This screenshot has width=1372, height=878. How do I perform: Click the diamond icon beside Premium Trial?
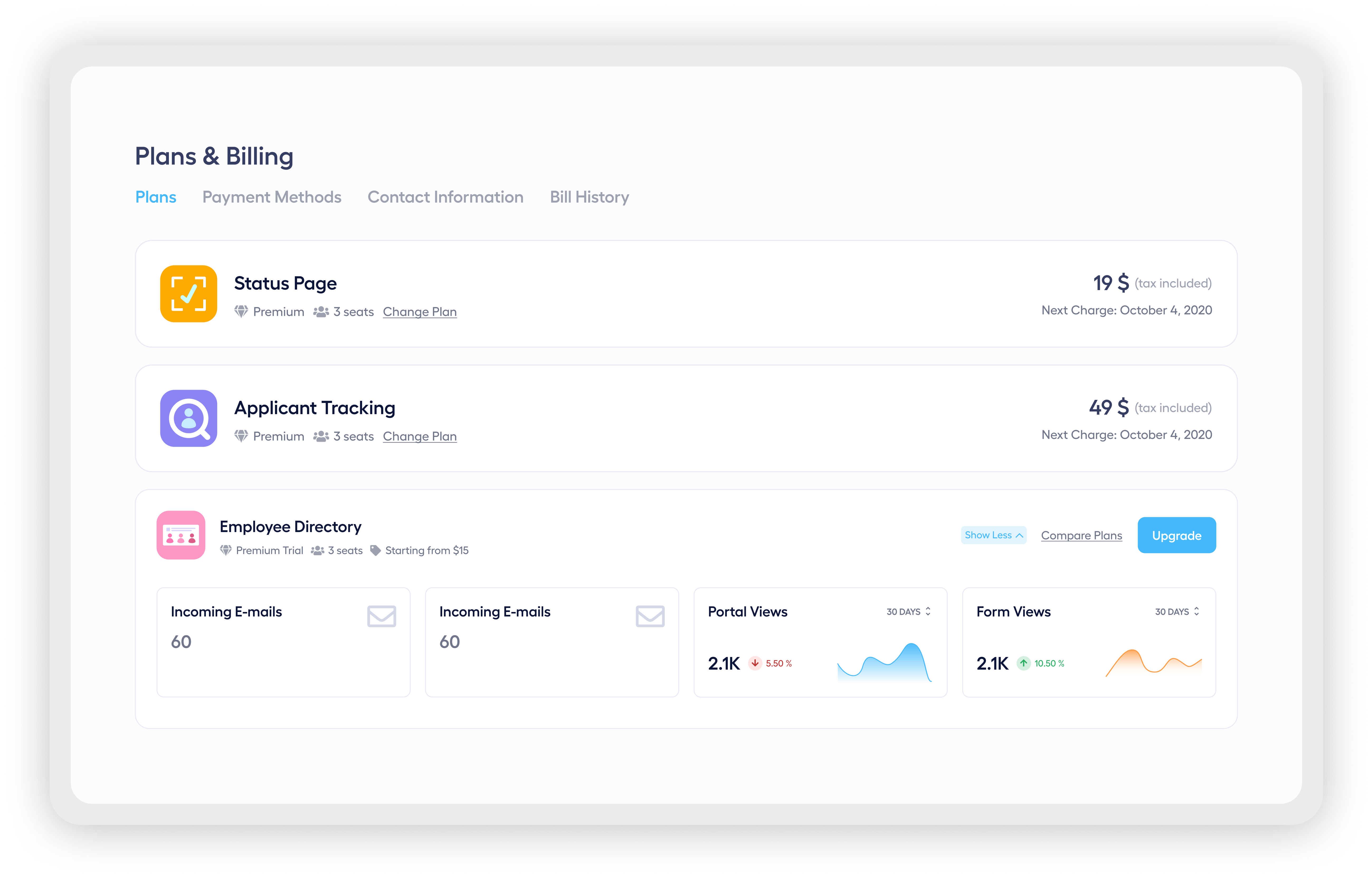tap(226, 550)
